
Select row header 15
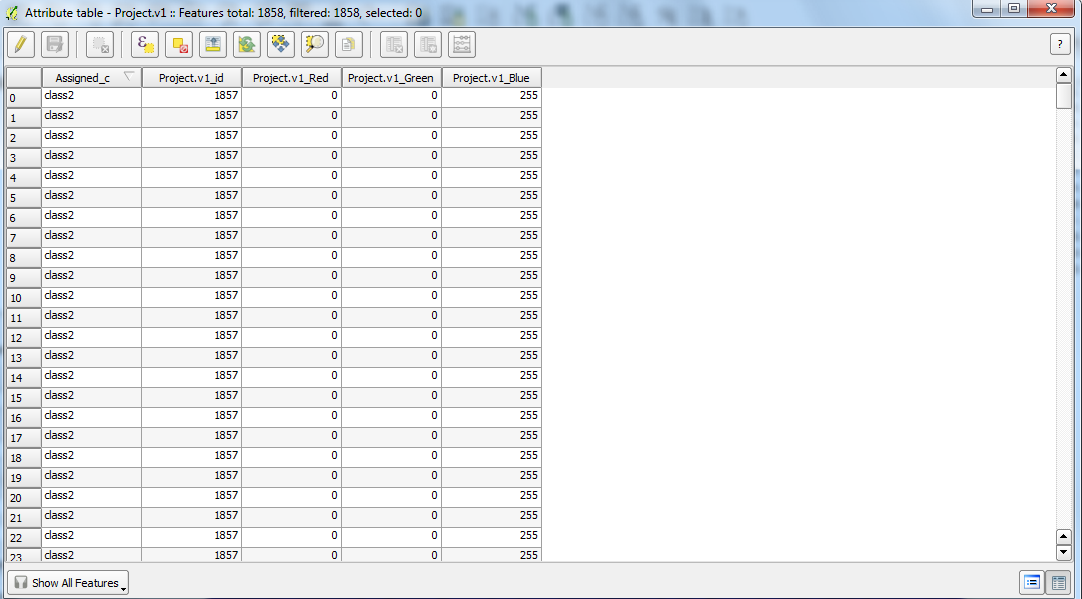[x=24, y=398]
